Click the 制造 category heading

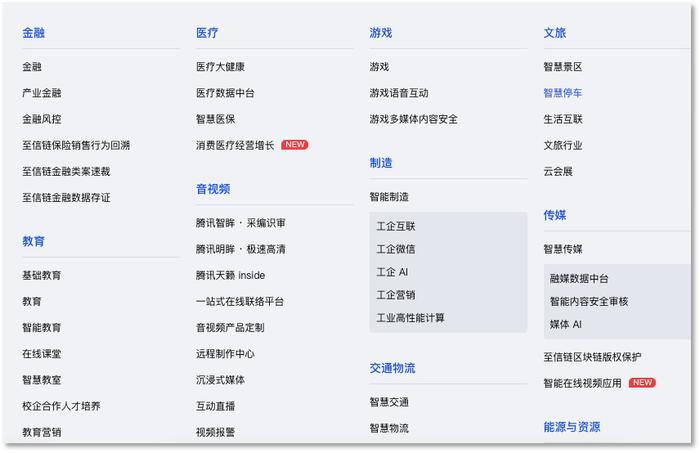381,163
